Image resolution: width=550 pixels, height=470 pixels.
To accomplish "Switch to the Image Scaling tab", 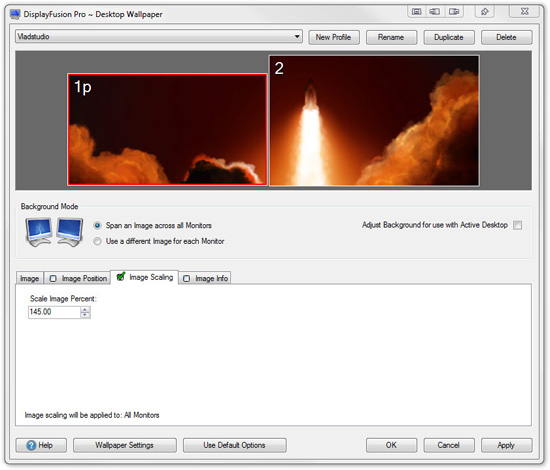I will [x=145, y=277].
